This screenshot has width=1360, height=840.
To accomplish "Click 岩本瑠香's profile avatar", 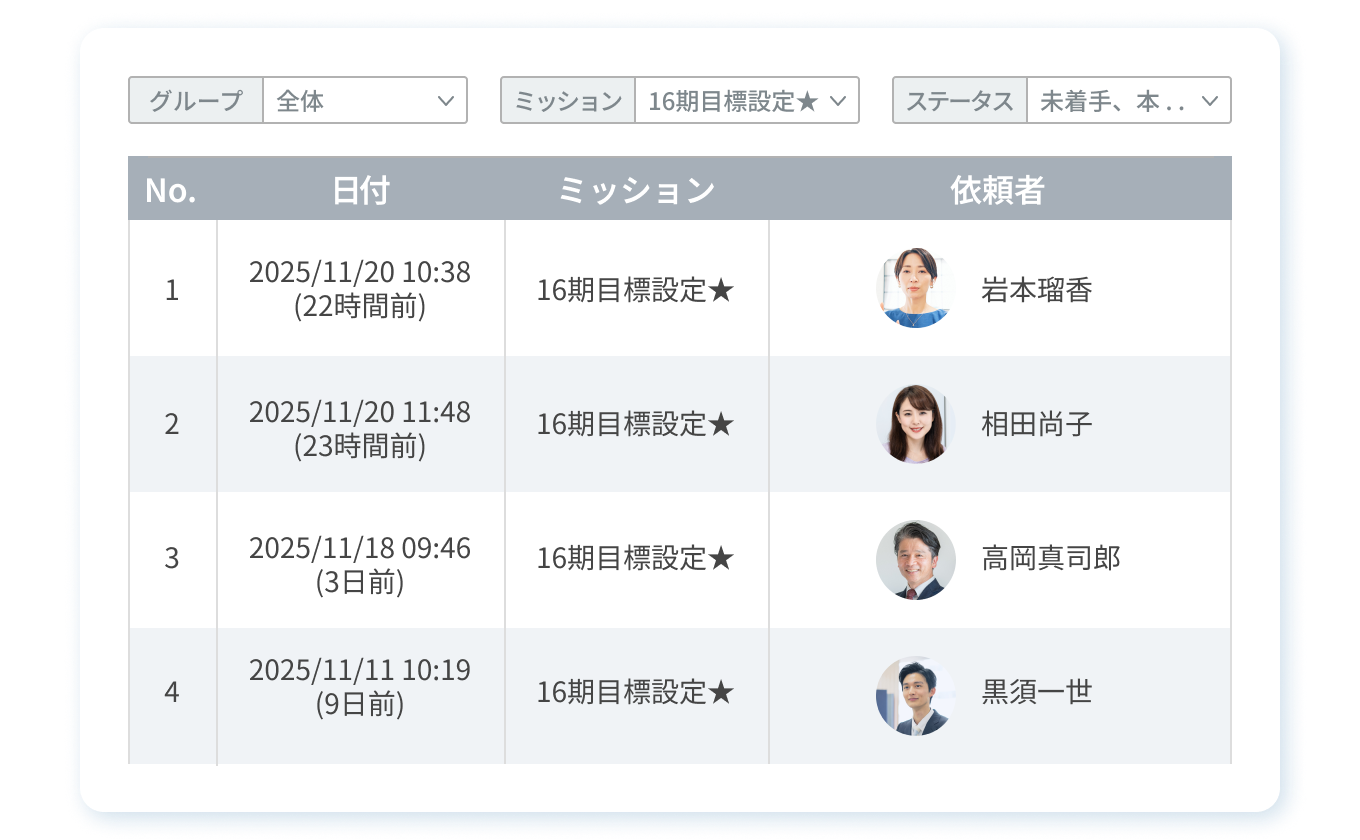I will pyautogui.click(x=915, y=289).
